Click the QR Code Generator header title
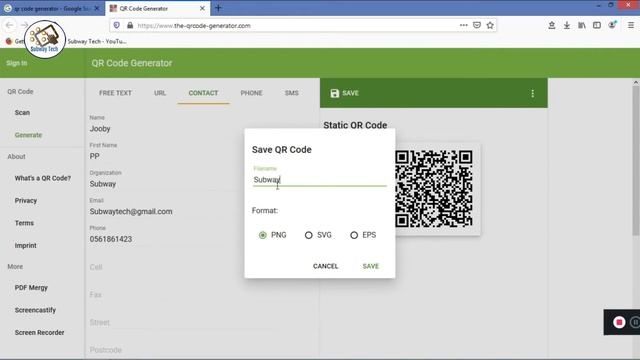The image size is (640, 360). [x=132, y=63]
